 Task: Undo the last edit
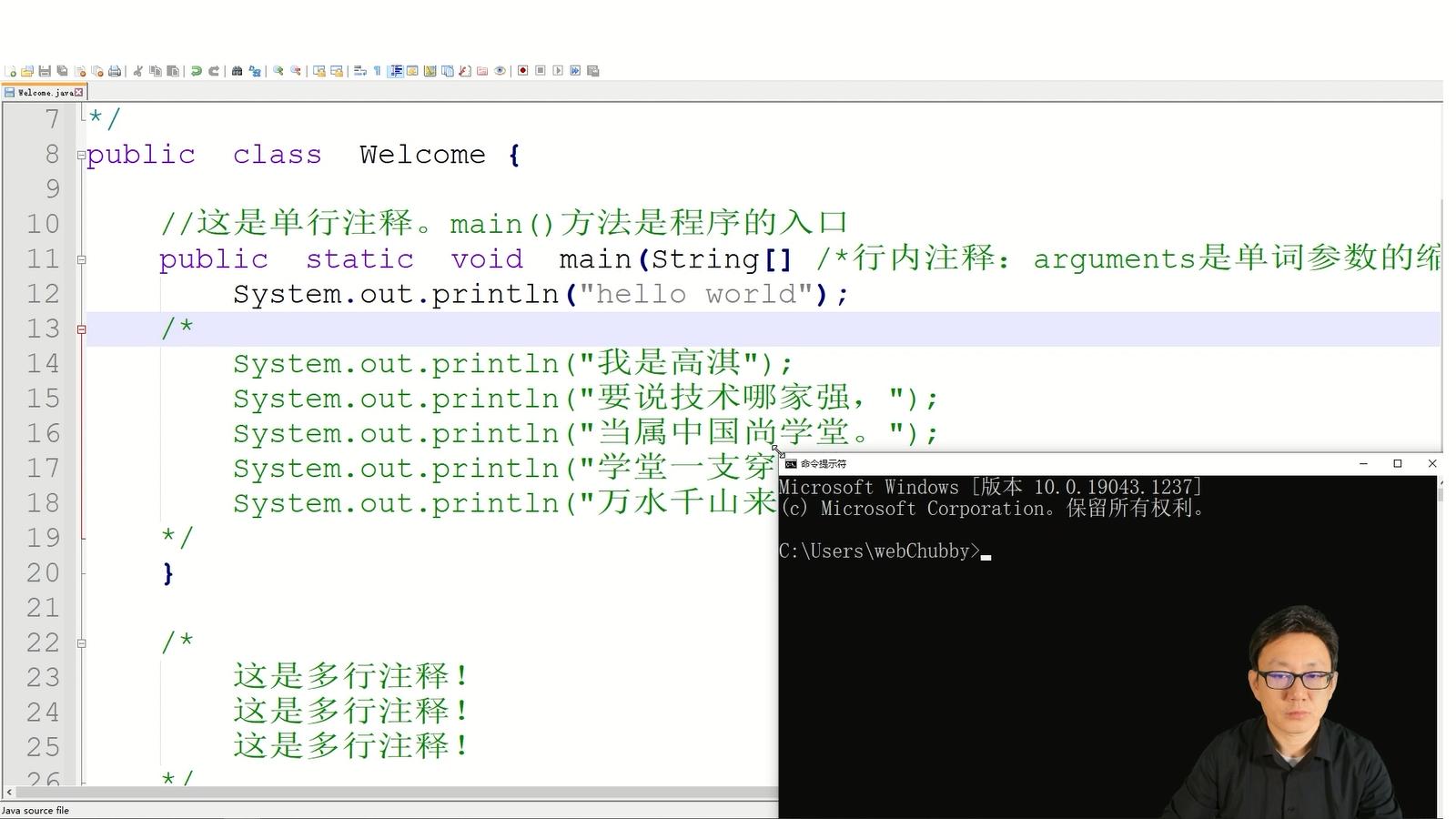[197, 71]
